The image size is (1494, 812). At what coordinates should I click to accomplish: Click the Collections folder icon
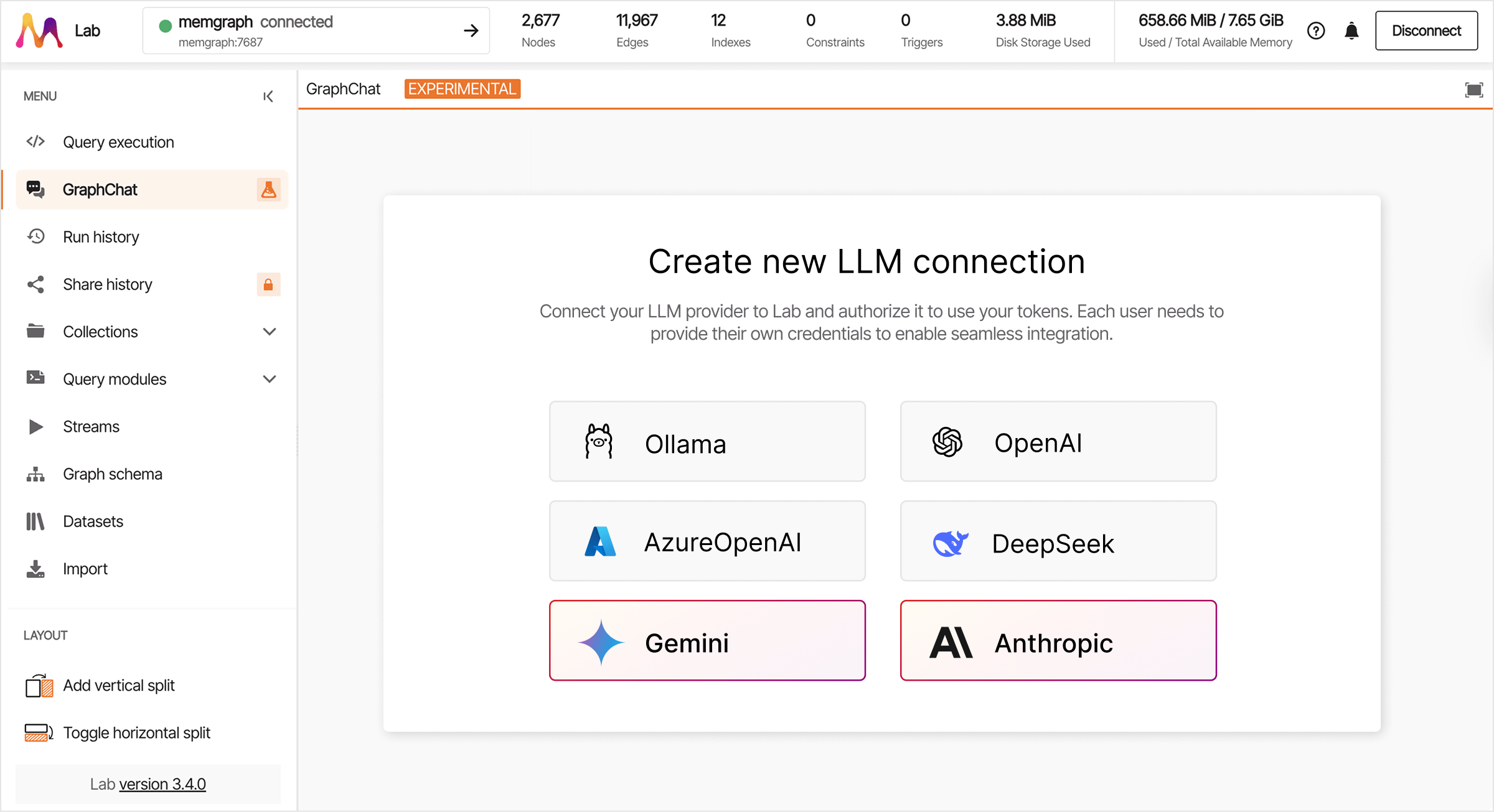click(35, 331)
